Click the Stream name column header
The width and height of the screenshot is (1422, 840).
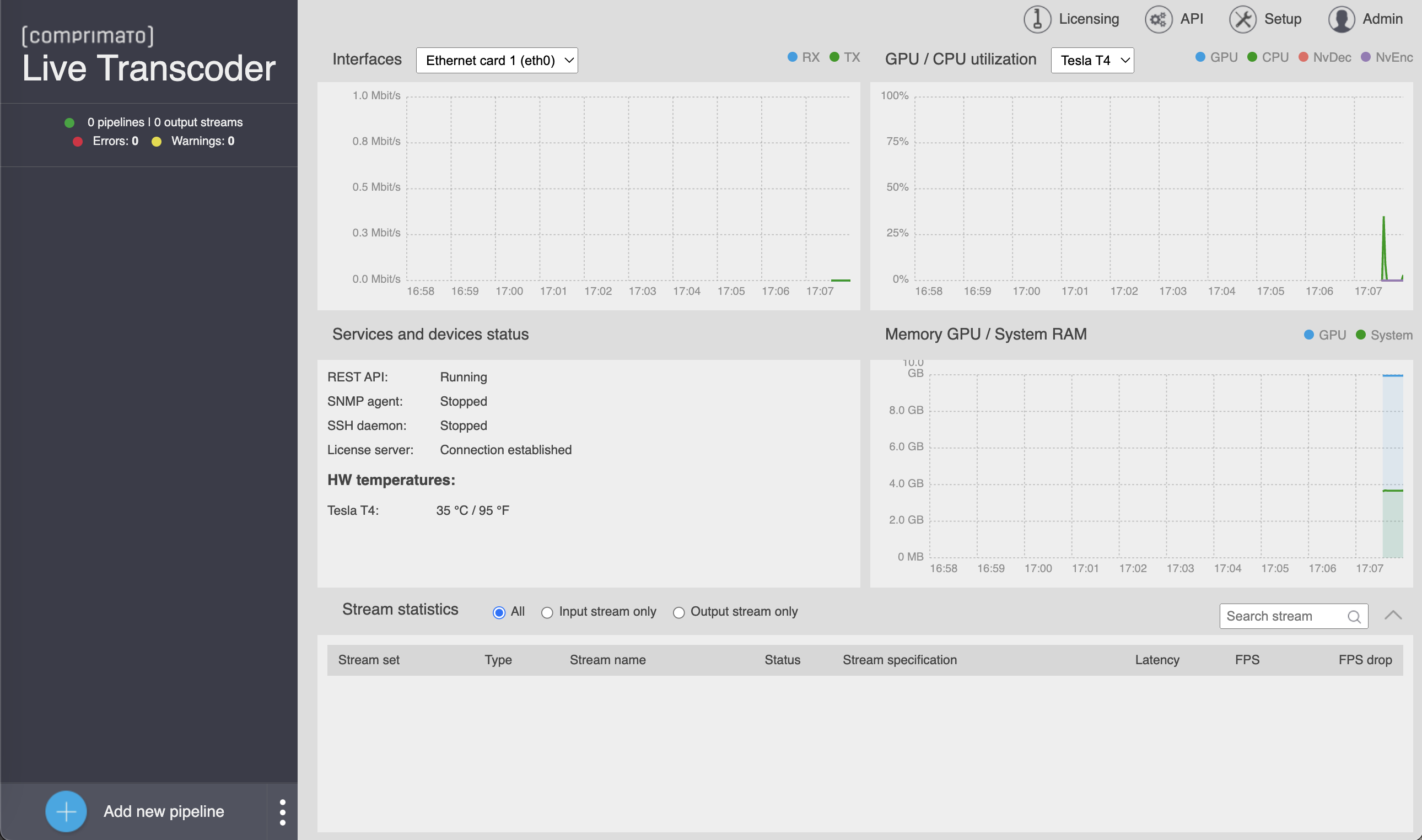(x=607, y=659)
